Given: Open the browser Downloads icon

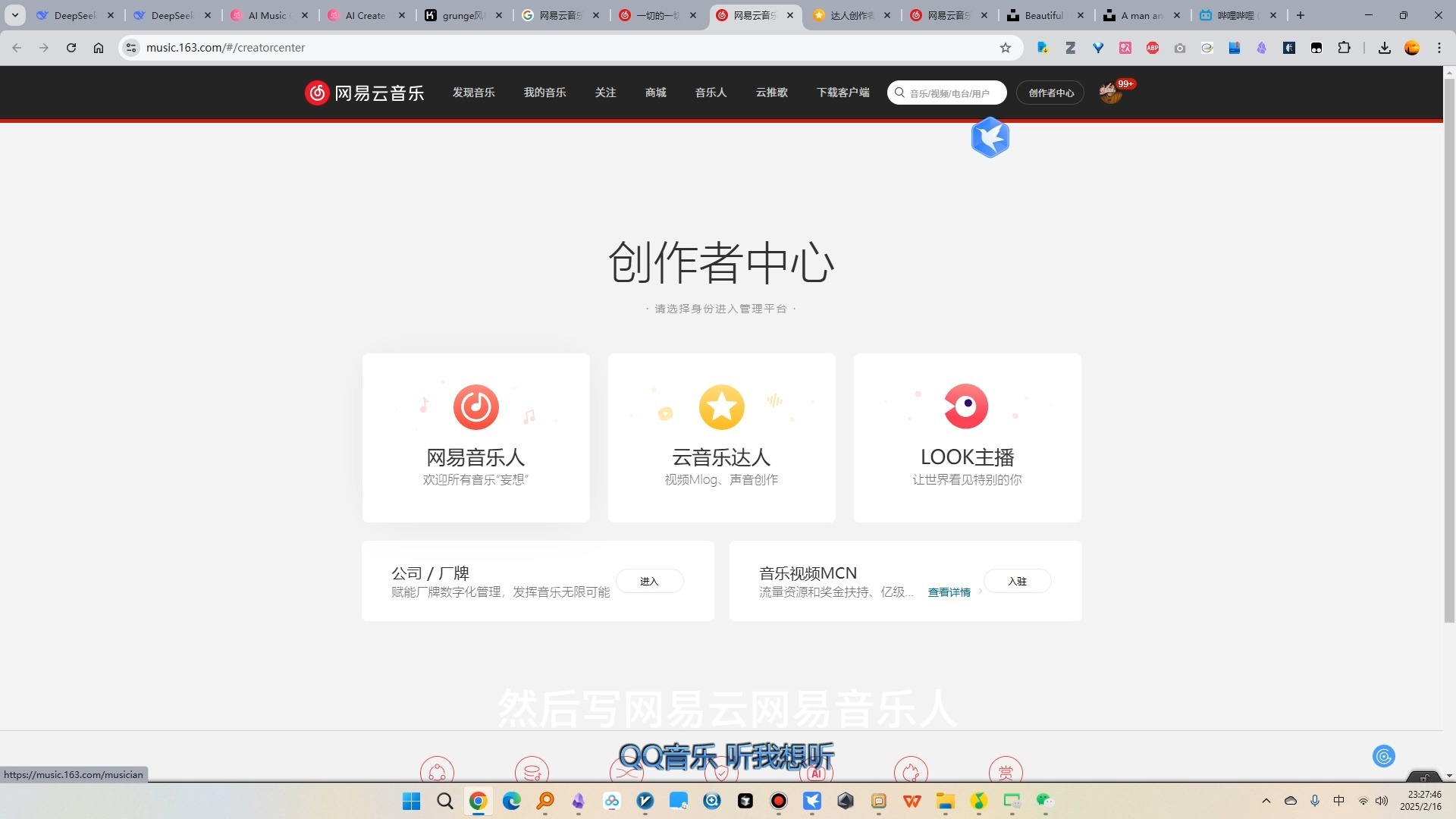Looking at the screenshot, I should click(1385, 48).
